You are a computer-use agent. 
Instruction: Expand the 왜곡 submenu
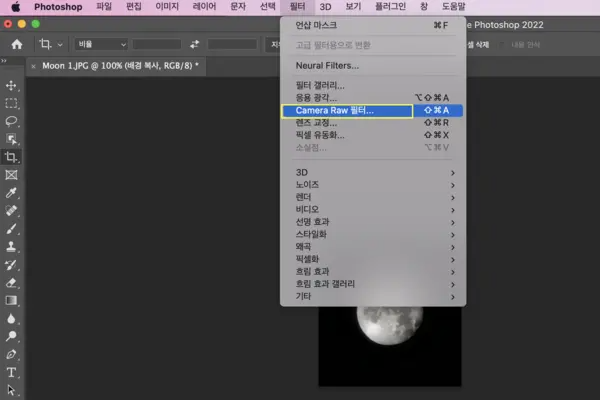coord(373,247)
